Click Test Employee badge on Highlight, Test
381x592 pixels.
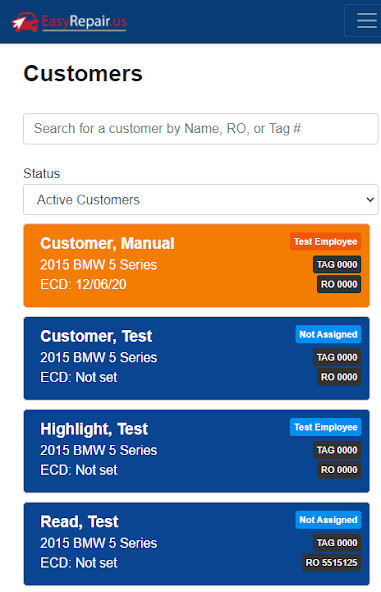(x=325, y=427)
